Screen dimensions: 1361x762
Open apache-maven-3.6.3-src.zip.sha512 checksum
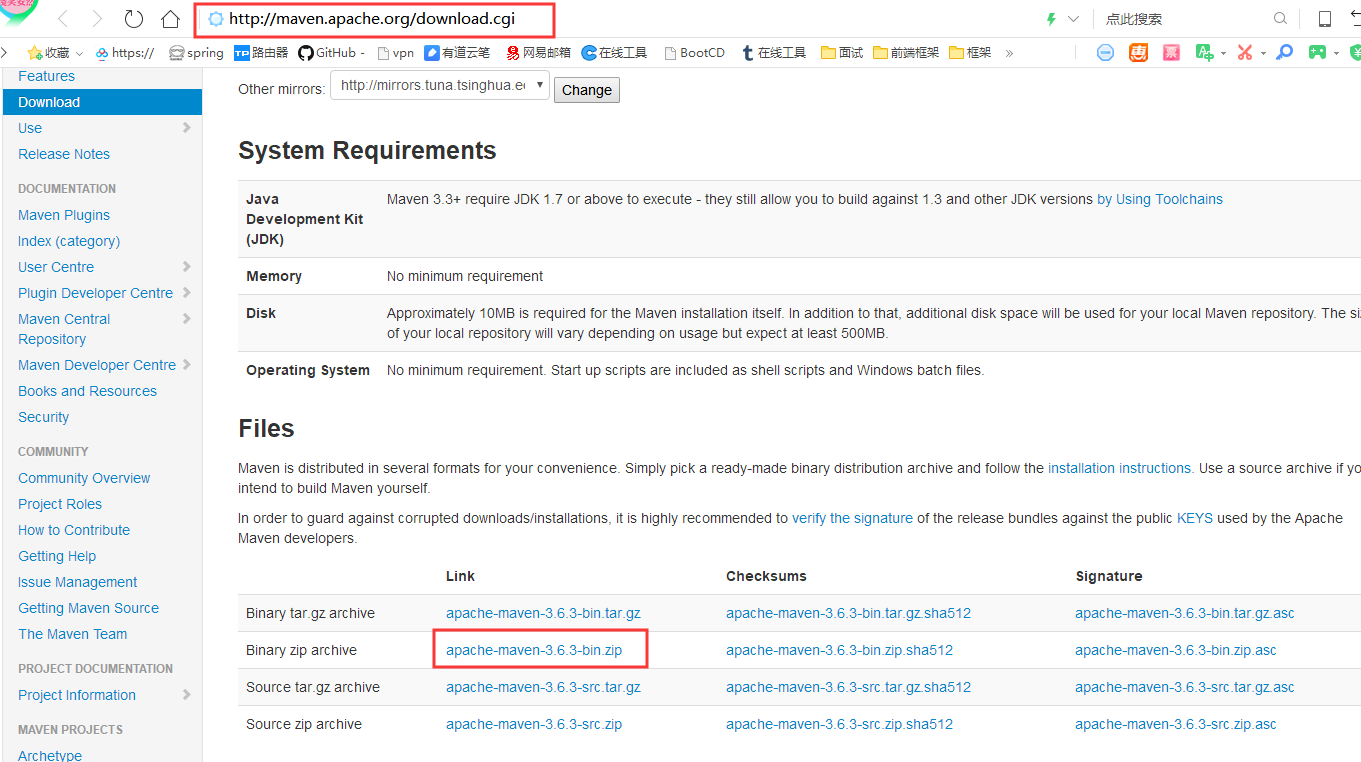(839, 724)
